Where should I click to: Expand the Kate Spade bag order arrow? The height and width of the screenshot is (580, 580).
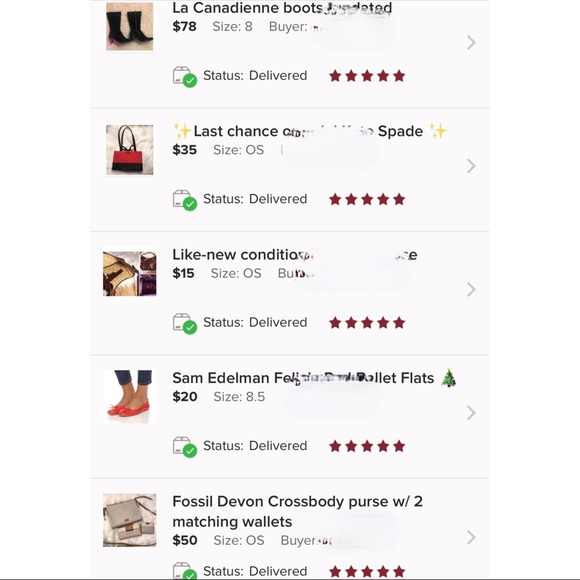471,166
